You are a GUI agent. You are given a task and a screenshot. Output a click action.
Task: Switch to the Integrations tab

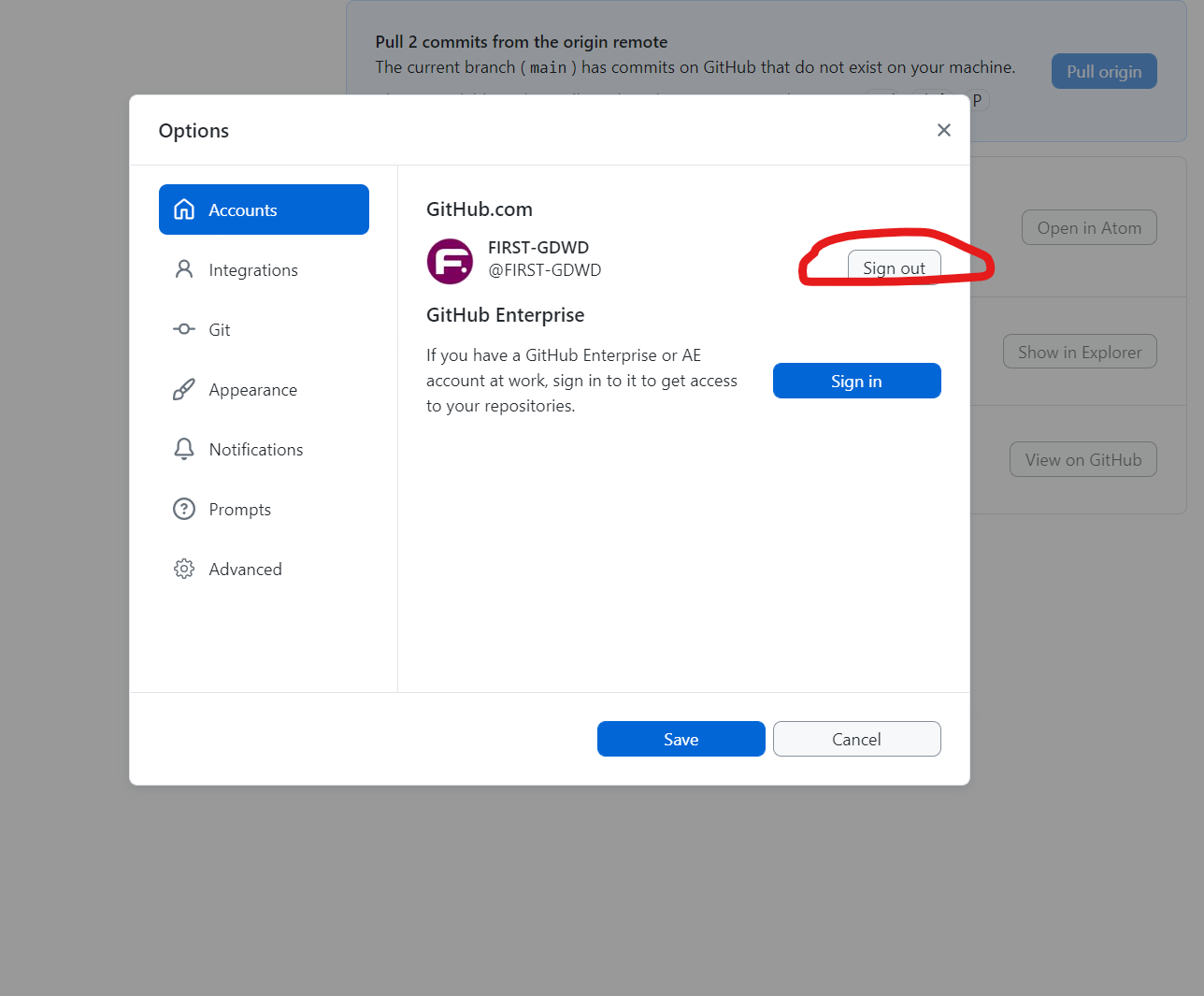[x=264, y=269]
